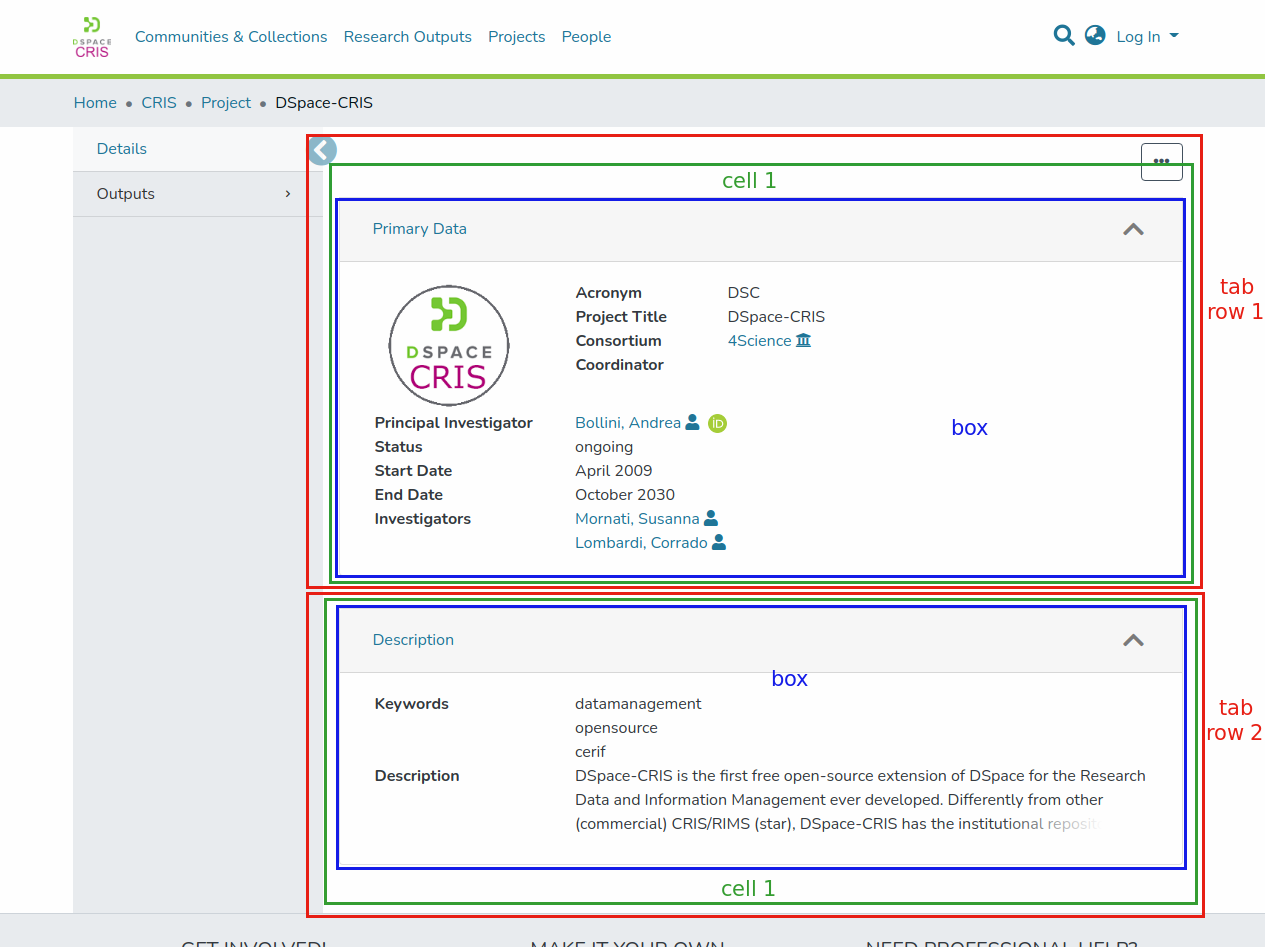Screen dimensions: 1265x948
Task: Collapse the Description section chevron
Action: pos(1132,640)
